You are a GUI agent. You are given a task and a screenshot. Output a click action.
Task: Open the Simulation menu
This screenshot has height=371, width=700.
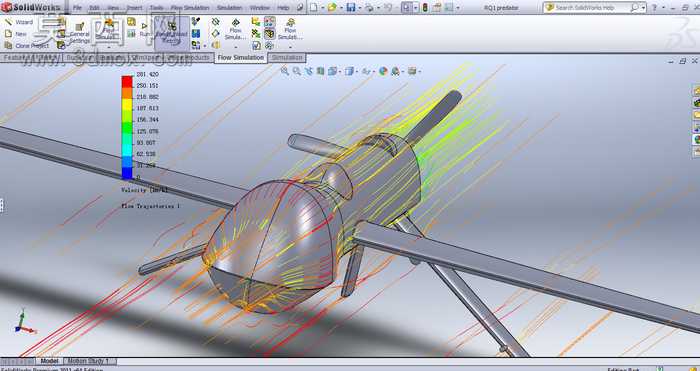point(230,8)
